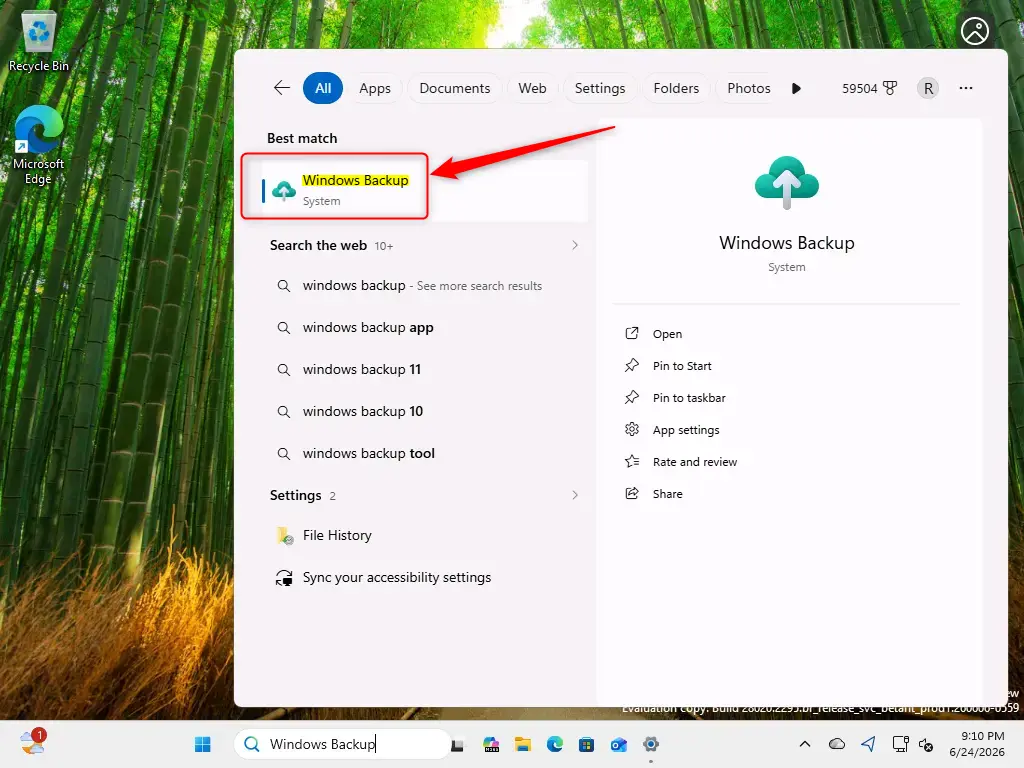
Task: Open the network status tray icon
Action: pyautogui.click(x=901, y=744)
